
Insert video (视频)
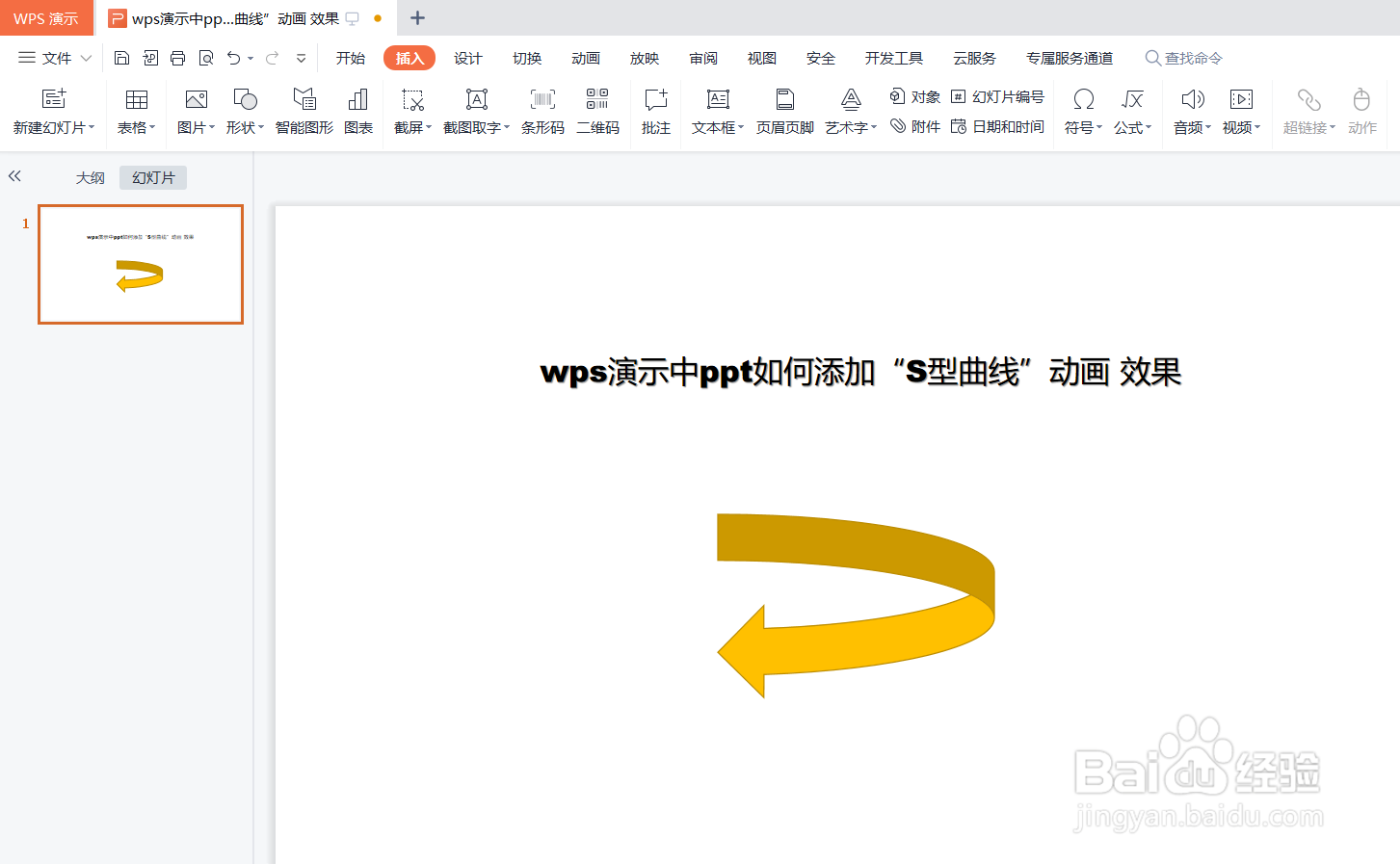(x=1241, y=99)
